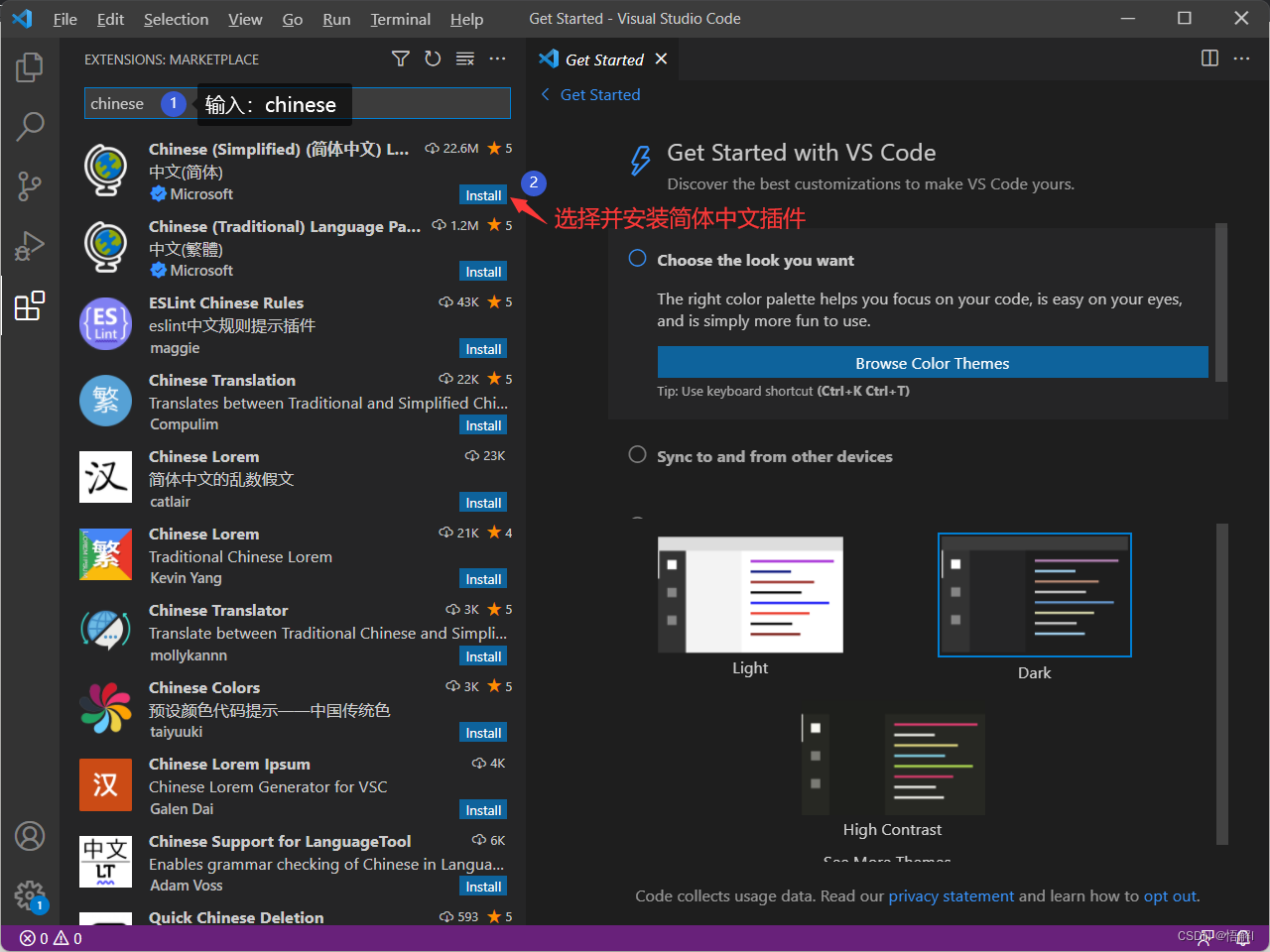Open Extensions panel more actions menu

497,59
